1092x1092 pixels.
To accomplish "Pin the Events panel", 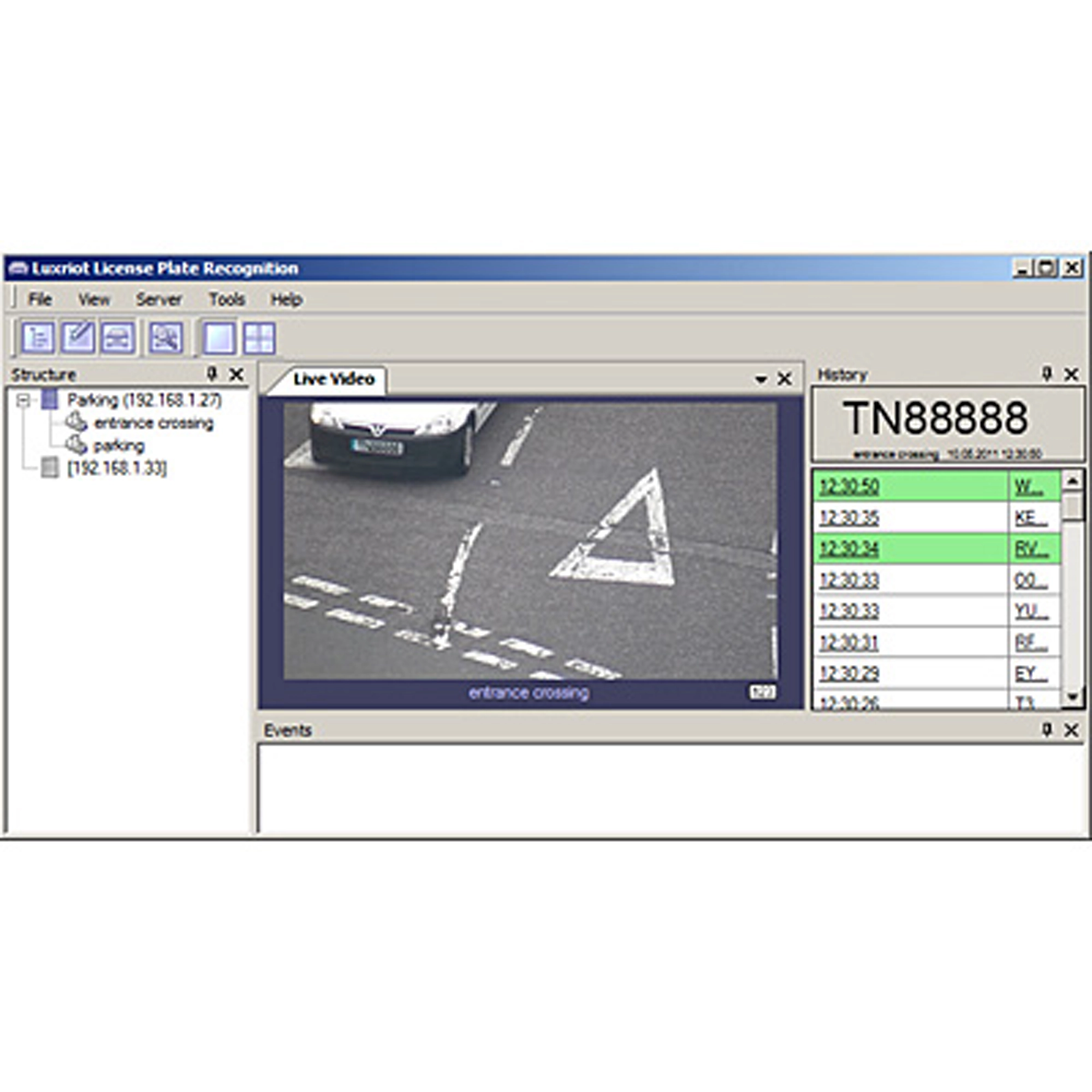I will point(1046,729).
